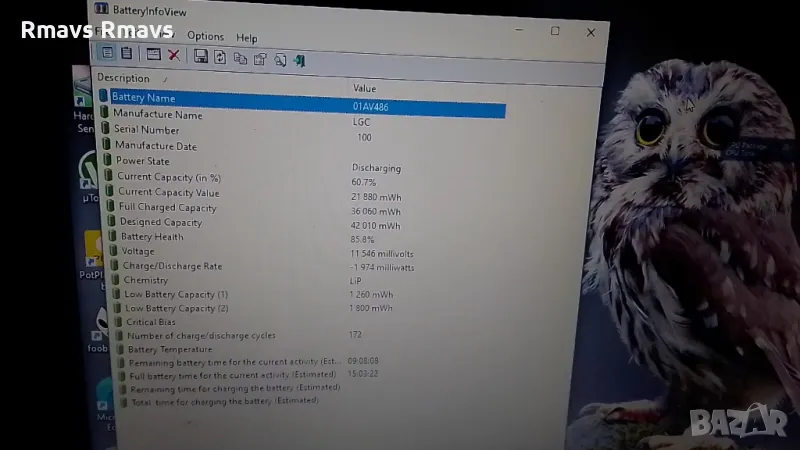
Task: Select the Full Charged Capacity row
Action: [167, 207]
